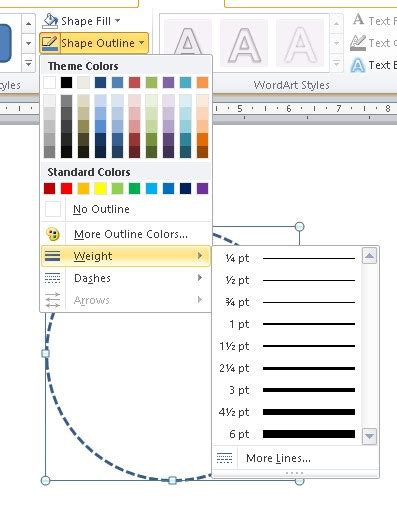Select the 3 pt line weight
397x513 pixels.
[x=287, y=390]
